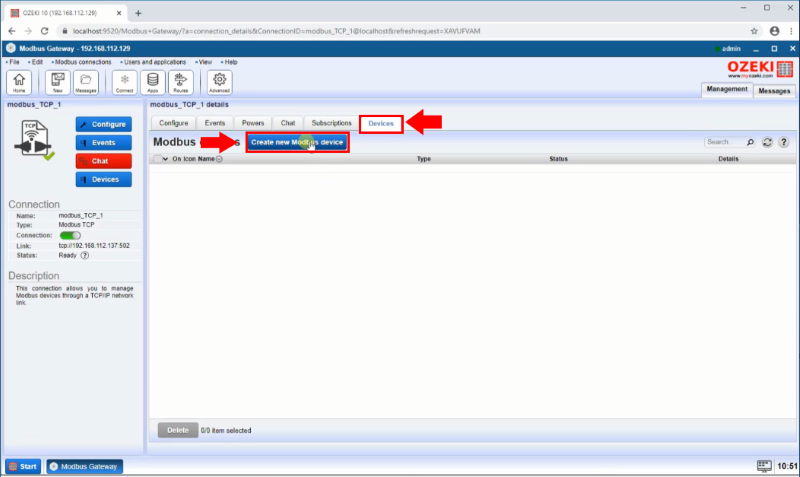Open the browser profile icon
The image size is (800, 477).
click(x=774, y=31)
